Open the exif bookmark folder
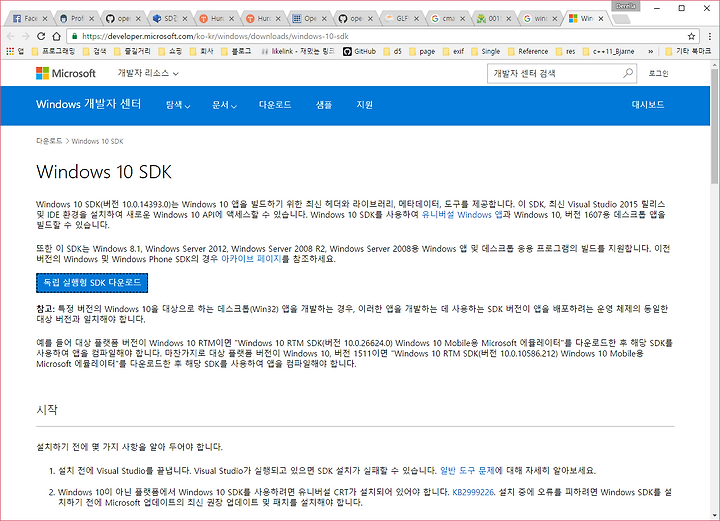Image resolution: width=720 pixels, height=521 pixels. pyautogui.click(x=453, y=51)
